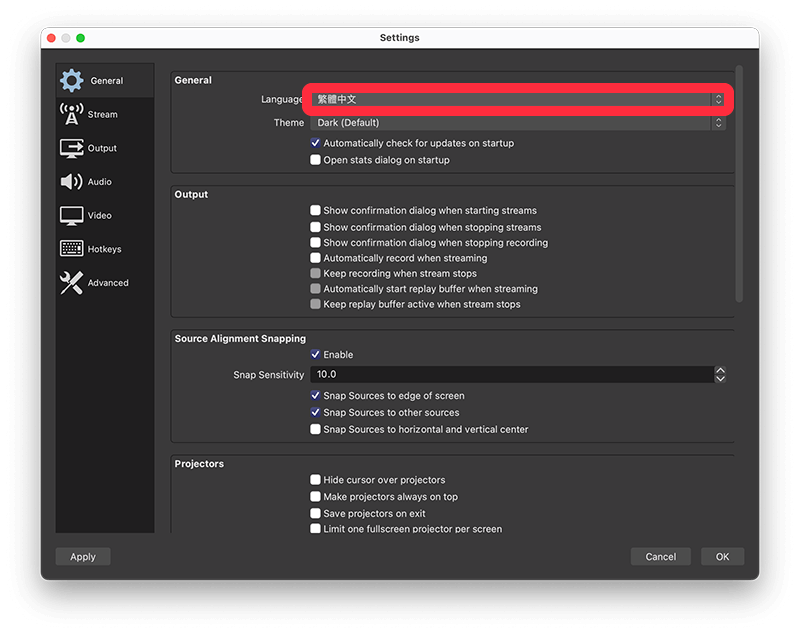Viewport: 800px width, 634px height.
Task: Click the Apply button
Action: pos(83,557)
